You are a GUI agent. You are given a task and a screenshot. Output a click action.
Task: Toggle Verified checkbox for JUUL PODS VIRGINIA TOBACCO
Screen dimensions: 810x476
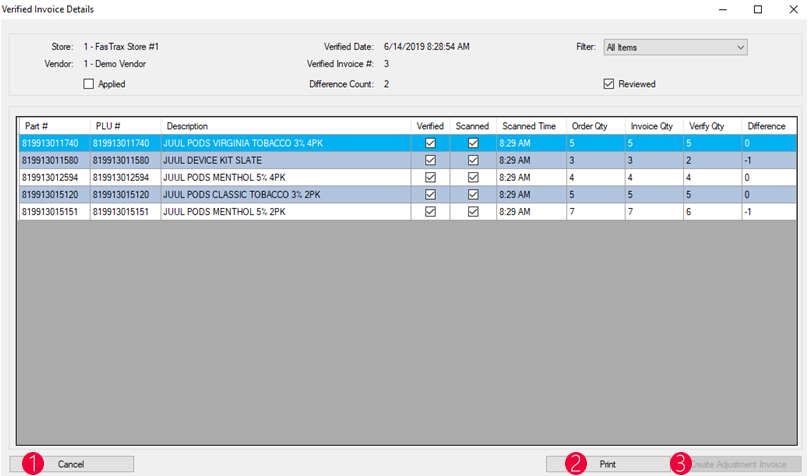click(x=430, y=143)
